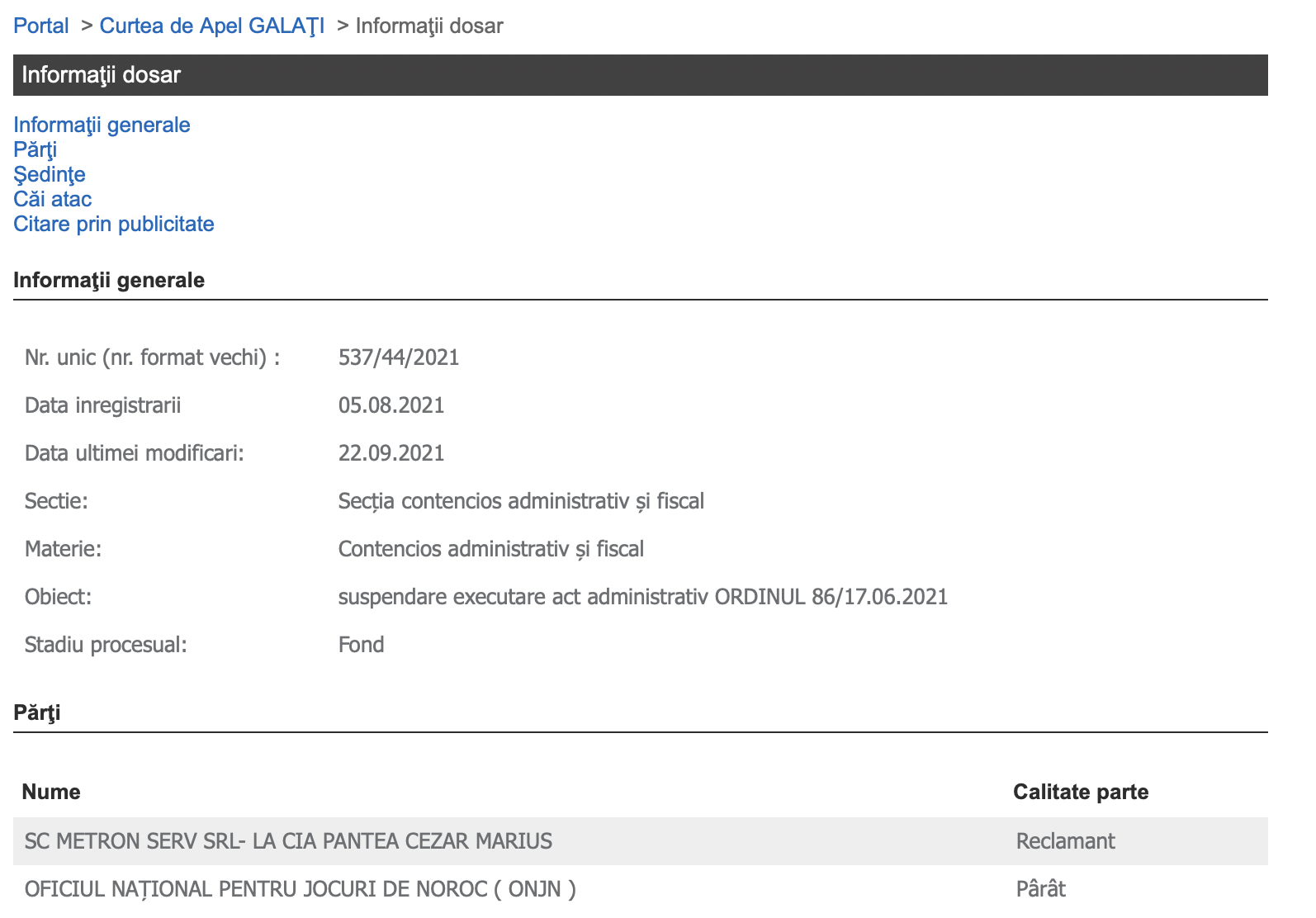Go to Curtea de Apel GALAŢI breadcrumb

[212, 26]
